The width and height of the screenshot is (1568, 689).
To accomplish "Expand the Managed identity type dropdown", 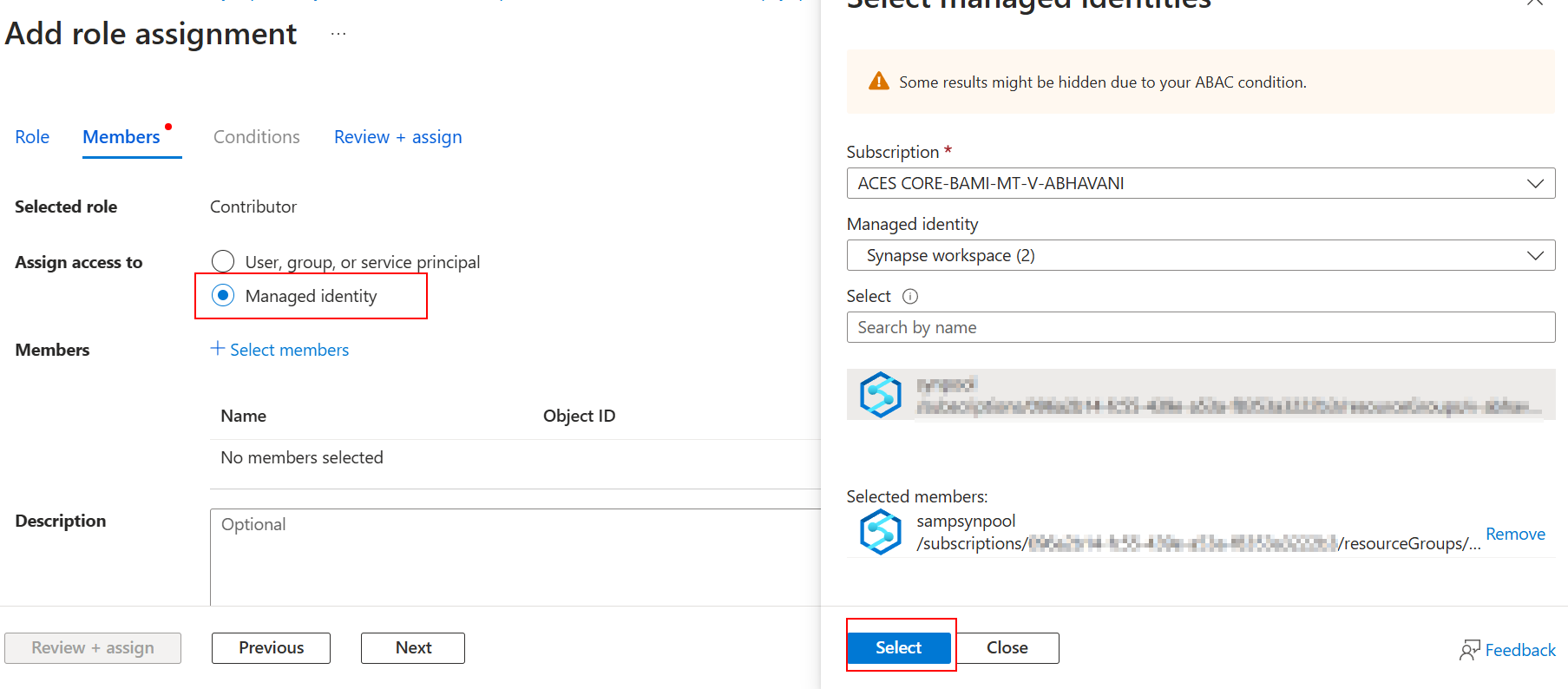I will pyautogui.click(x=1200, y=255).
